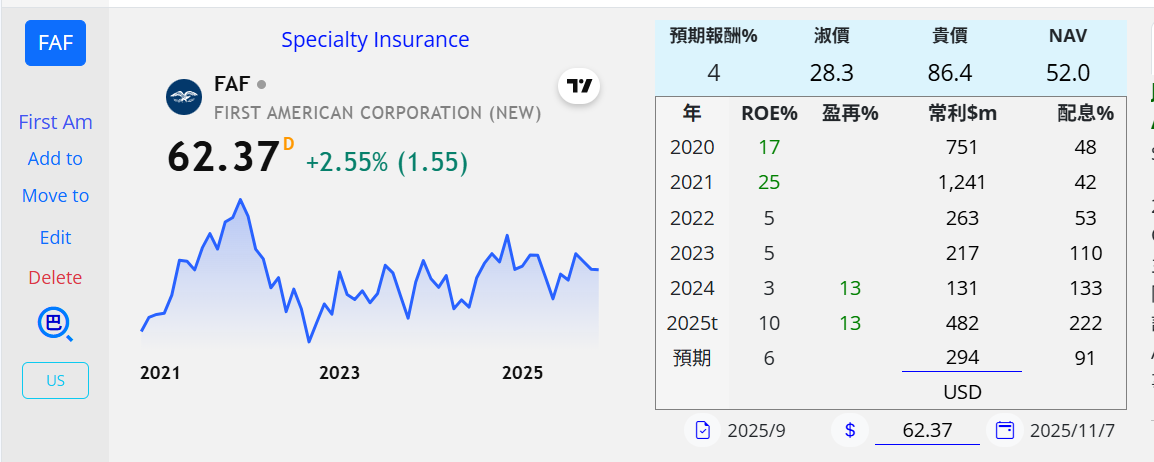This screenshot has height=462, width=1154.
Task: Click the orange D delayed-data indicator
Action: [x=288, y=144]
